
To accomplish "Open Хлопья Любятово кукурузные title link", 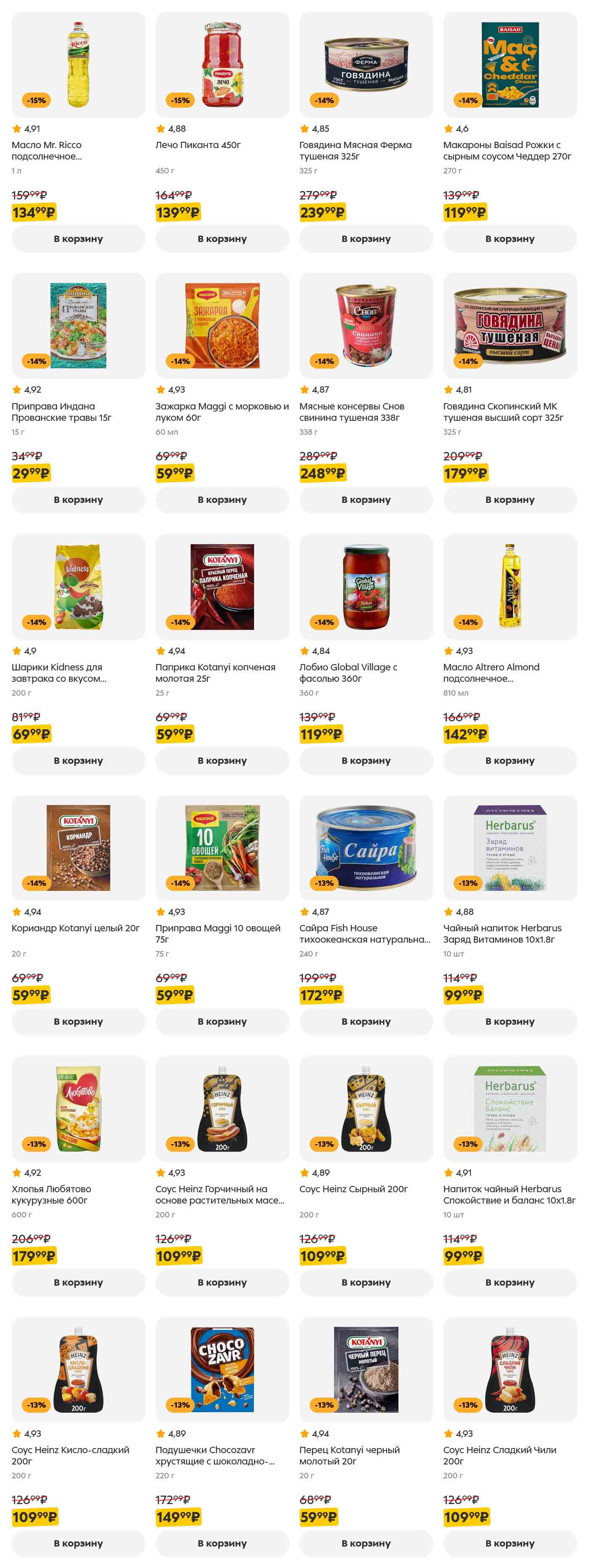I will pyautogui.click(x=51, y=1194).
